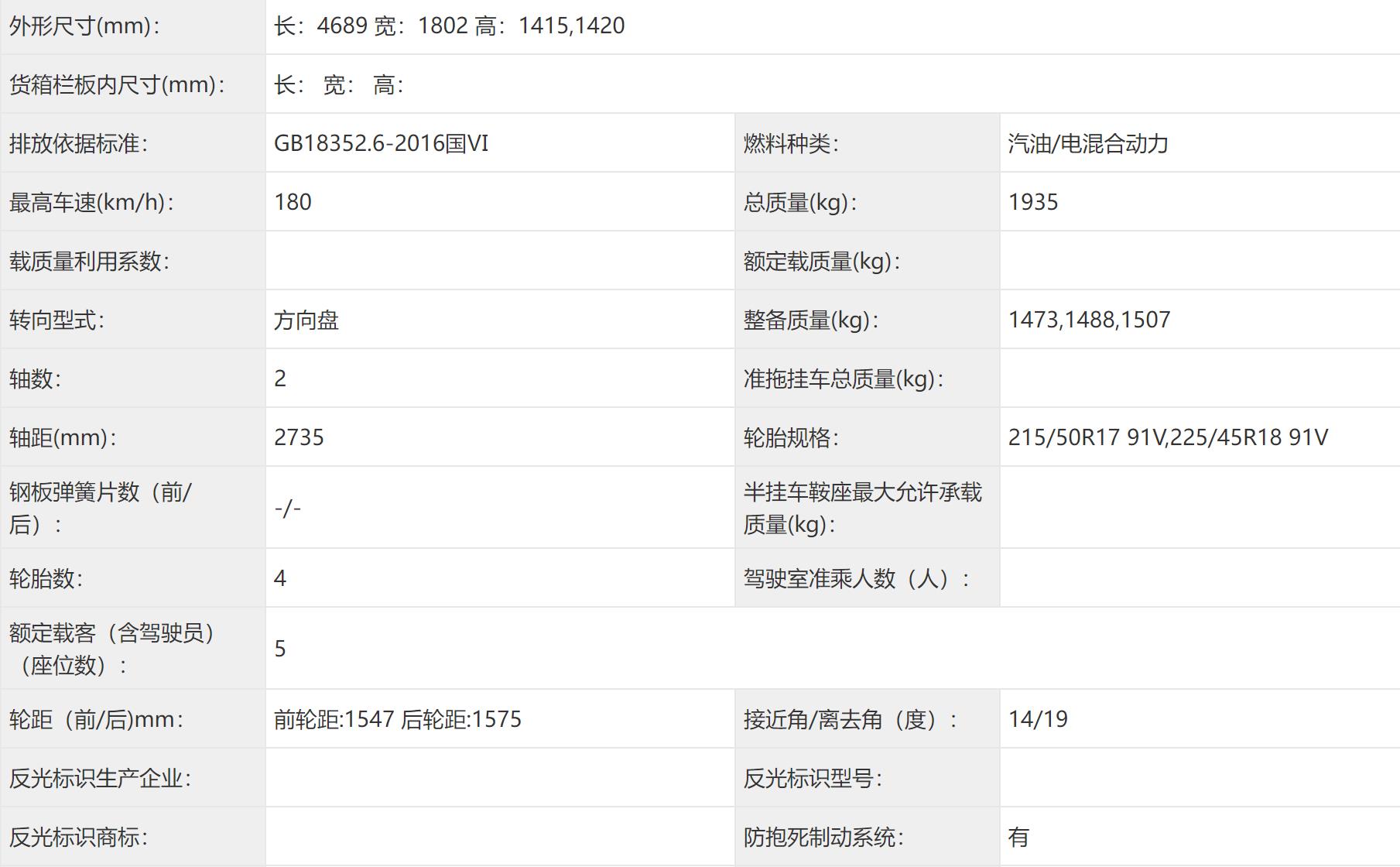1400x867 pixels.
Task: Click the 载质量利用系数 label
Action: click(x=90, y=261)
